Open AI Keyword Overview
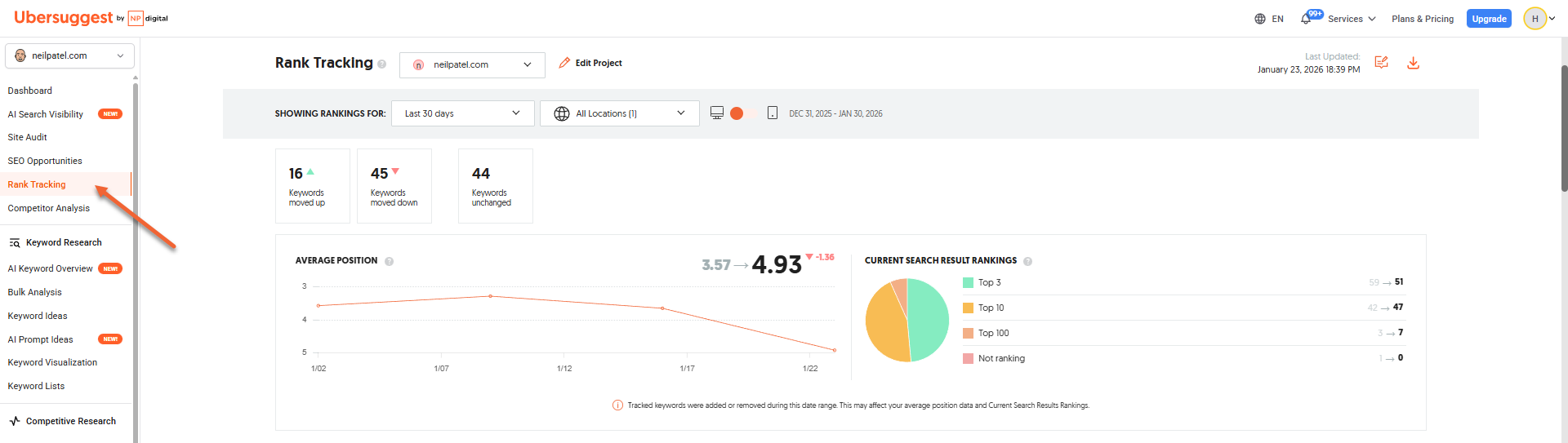This screenshot has width=1568, height=443. tap(50, 268)
